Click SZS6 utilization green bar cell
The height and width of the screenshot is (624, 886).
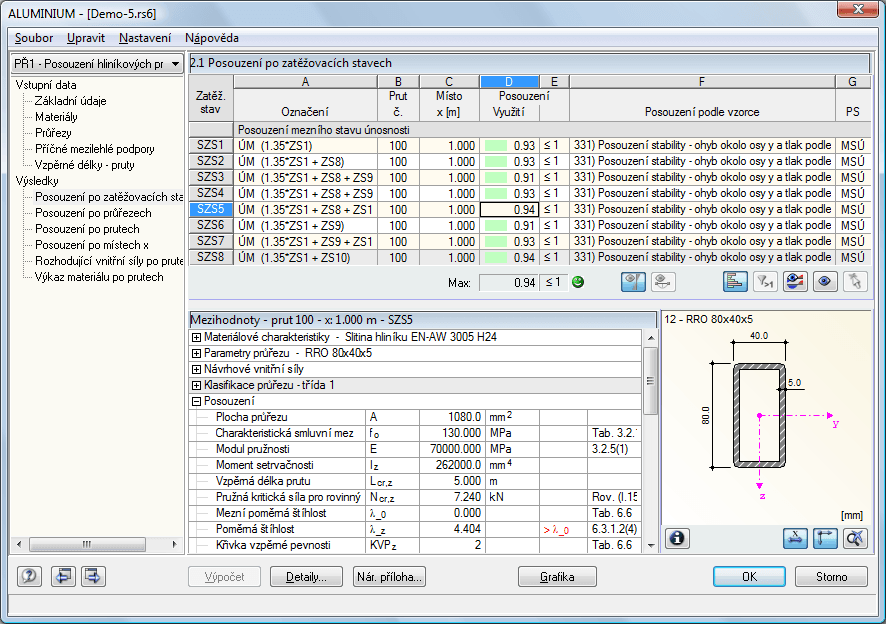[509, 226]
